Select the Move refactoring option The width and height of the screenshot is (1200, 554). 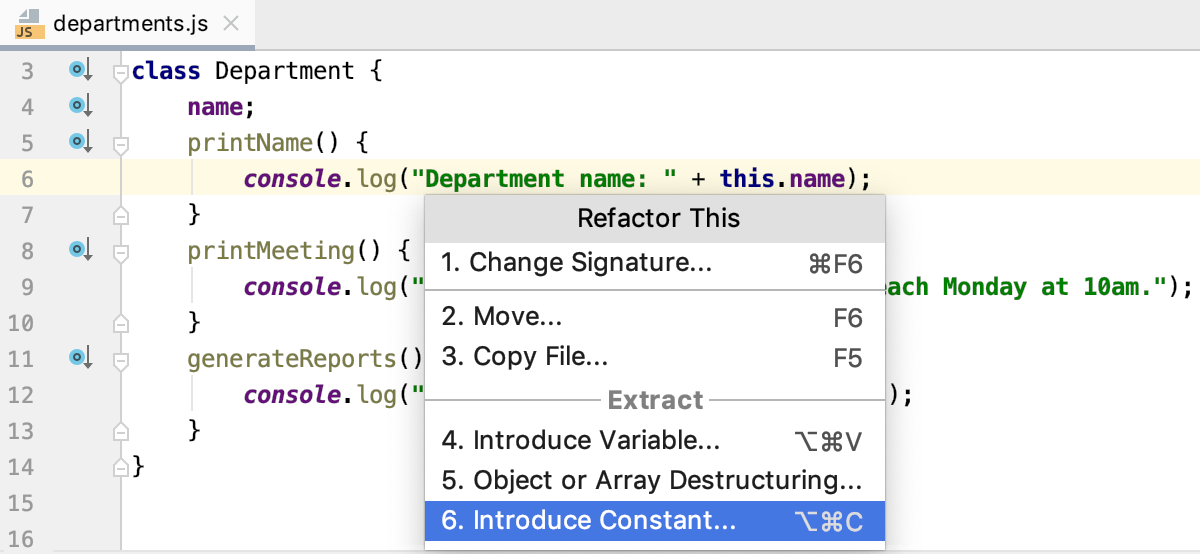point(502,317)
